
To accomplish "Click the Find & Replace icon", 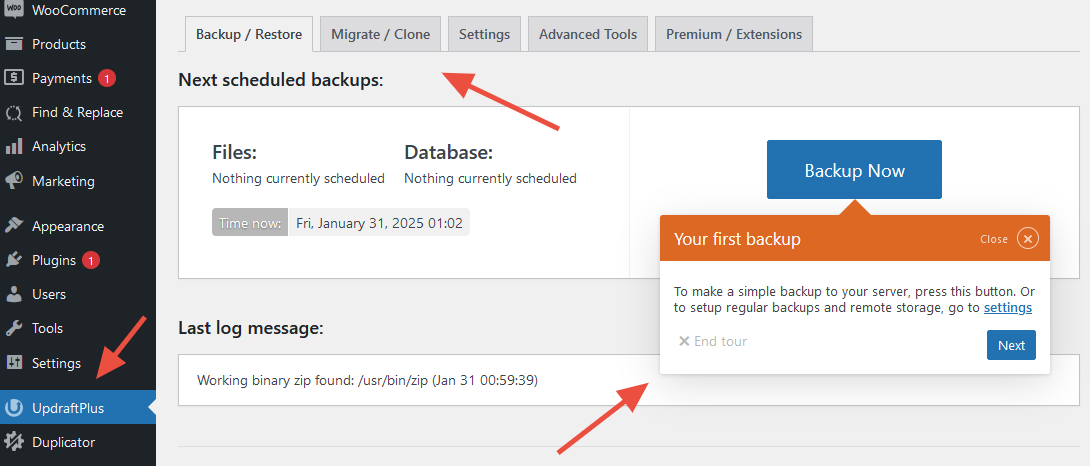I will pyautogui.click(x=14, y=113).
